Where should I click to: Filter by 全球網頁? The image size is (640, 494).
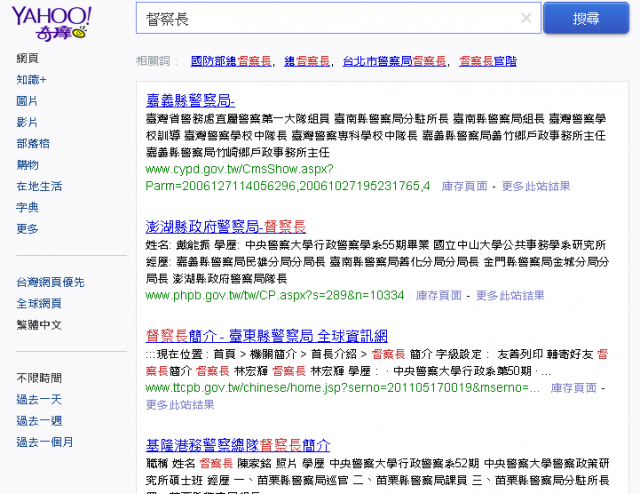pyautogui.click(x=39, y=303)
